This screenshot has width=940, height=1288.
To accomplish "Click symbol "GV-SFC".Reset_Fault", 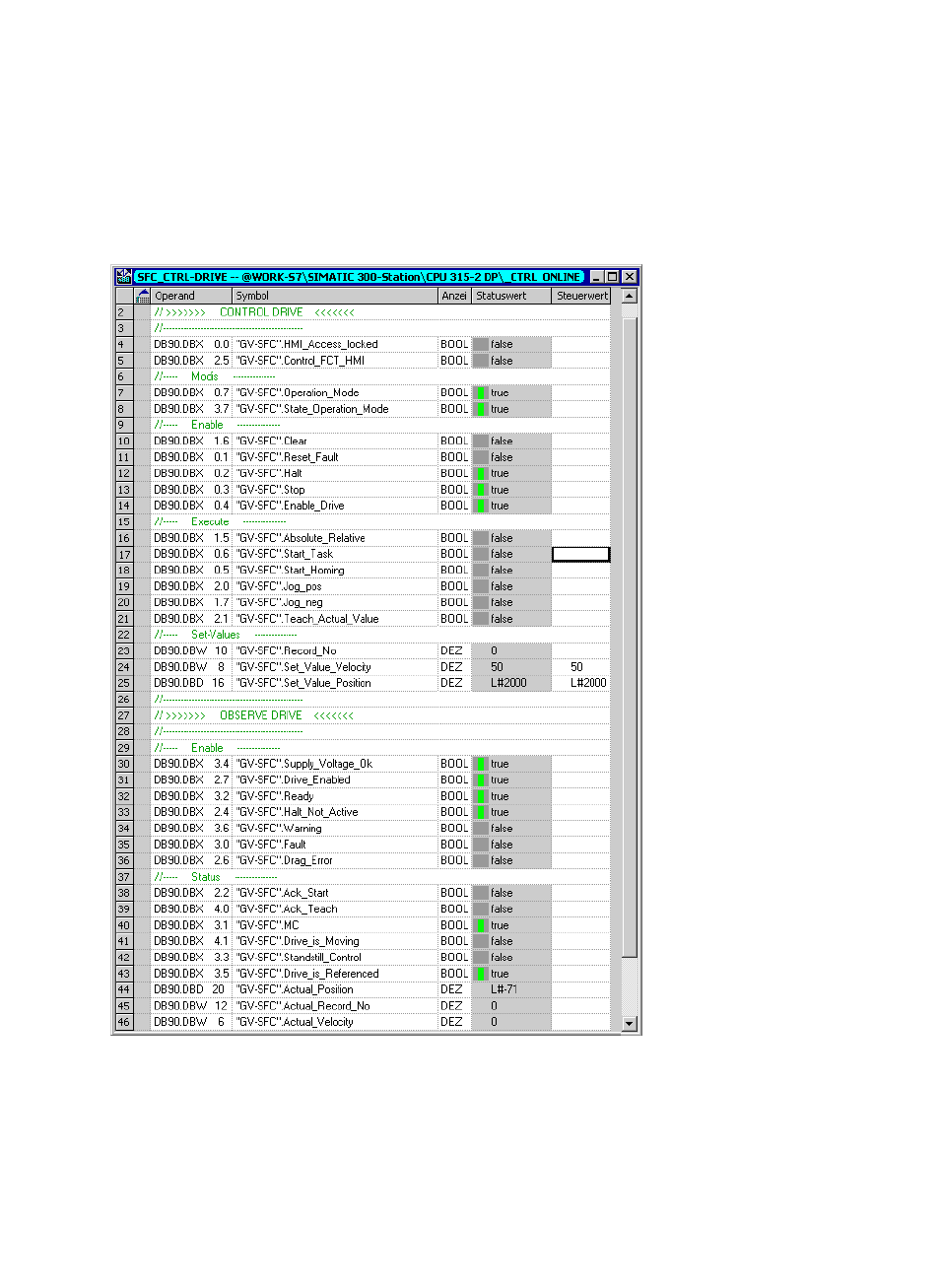I will point(288,457).
